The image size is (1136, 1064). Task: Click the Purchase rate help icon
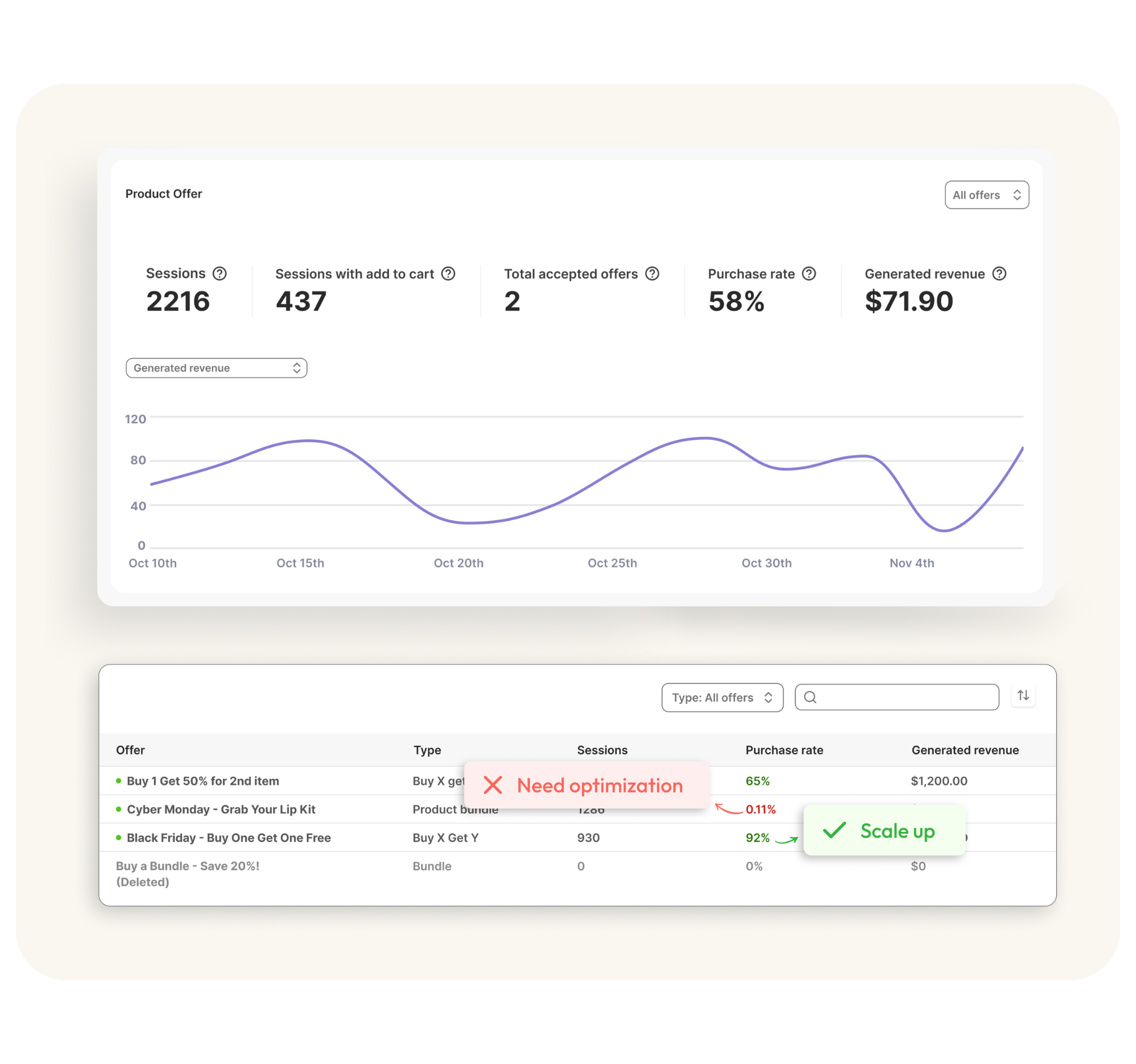809,273
